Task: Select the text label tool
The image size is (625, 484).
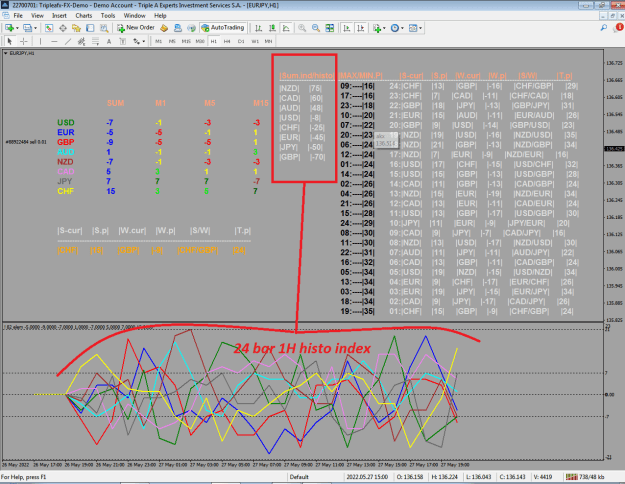Action: (123, 41)
